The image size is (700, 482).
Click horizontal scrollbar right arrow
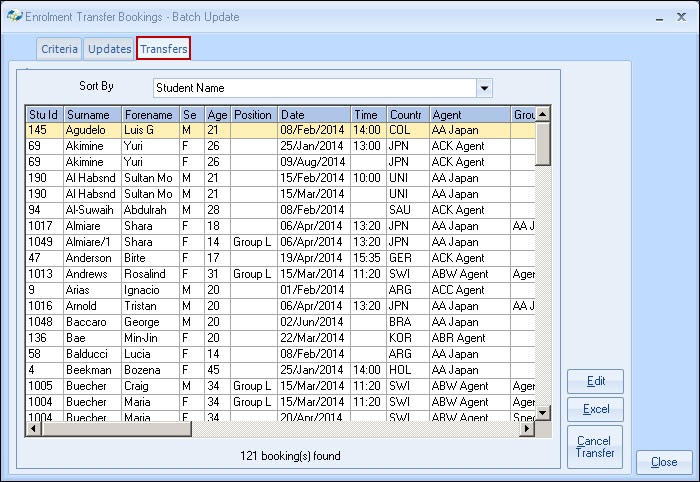[528, 429]
